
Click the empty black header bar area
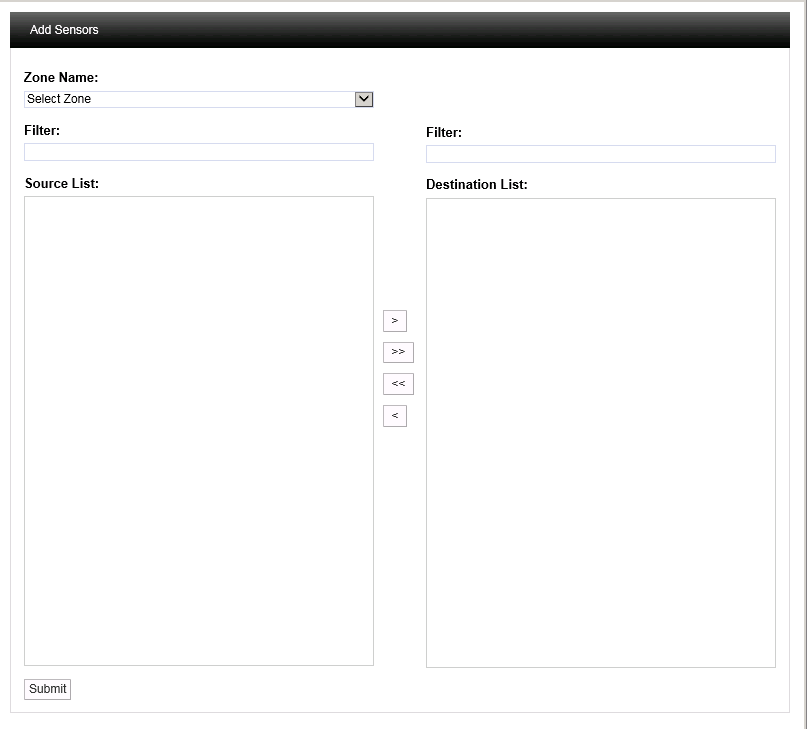point(450,30)
